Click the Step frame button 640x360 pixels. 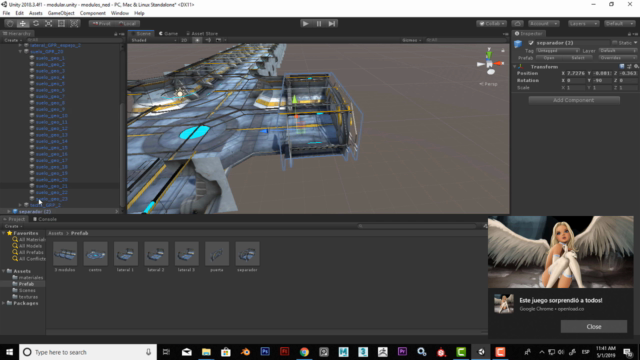[x=332, y=24]
